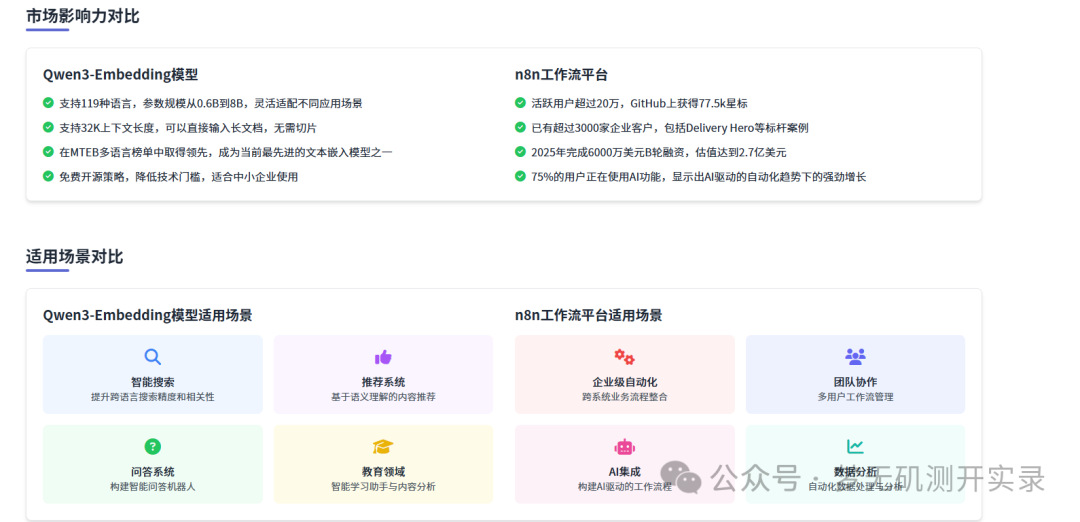The width and height of the screenshot is (1080, 522).
Task: Click the 推荐系统 card title
Action: (x=383, y=382)
